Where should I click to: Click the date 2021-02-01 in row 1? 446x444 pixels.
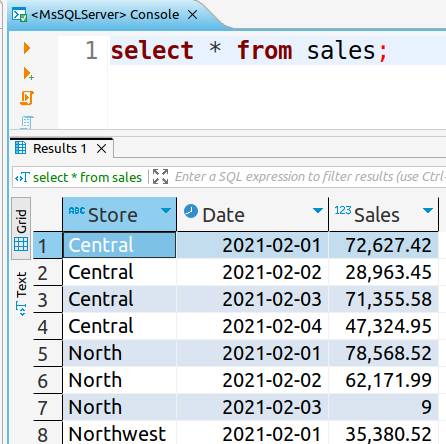(252, 245)
